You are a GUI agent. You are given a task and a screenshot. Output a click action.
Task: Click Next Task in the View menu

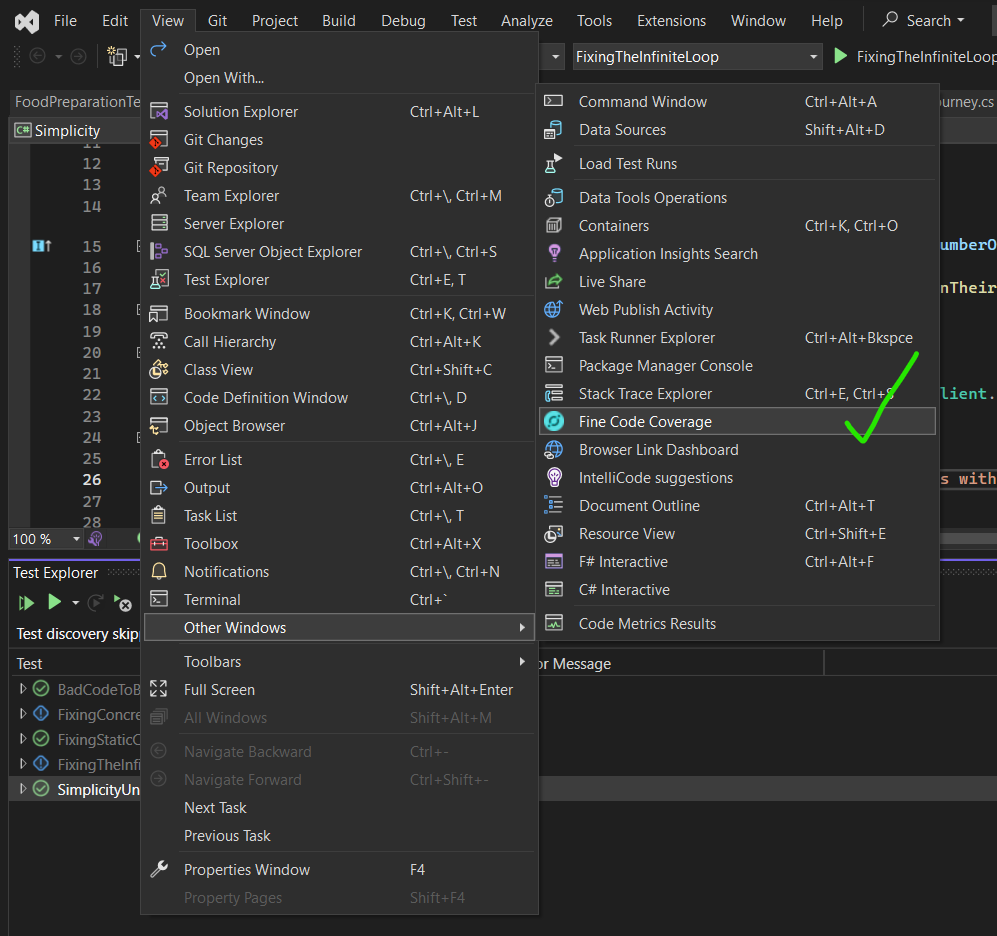coord(339,808)
